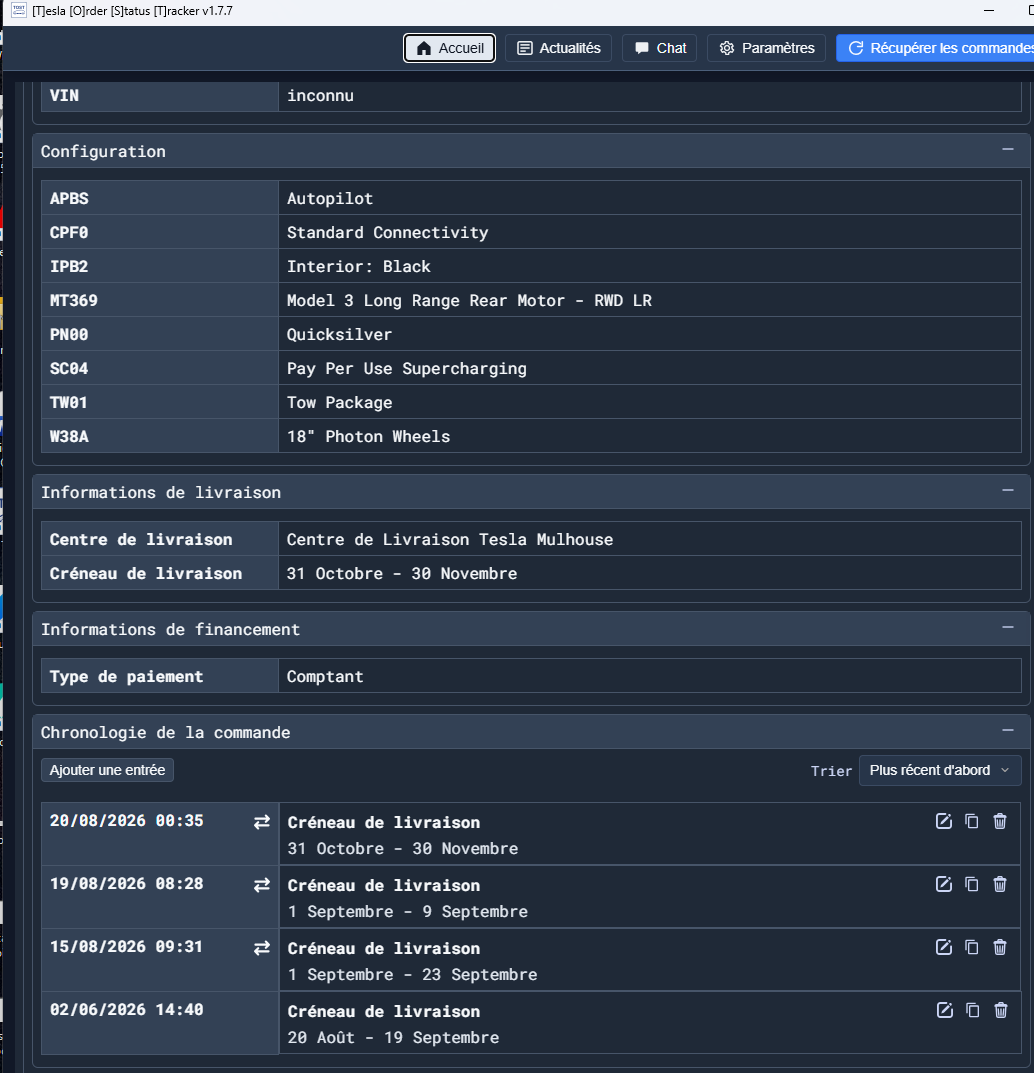Image resolution: width=1034 pixels, height=1073 pixels.
Task: Select the Centre de livraison label
Action: (141, 539)
